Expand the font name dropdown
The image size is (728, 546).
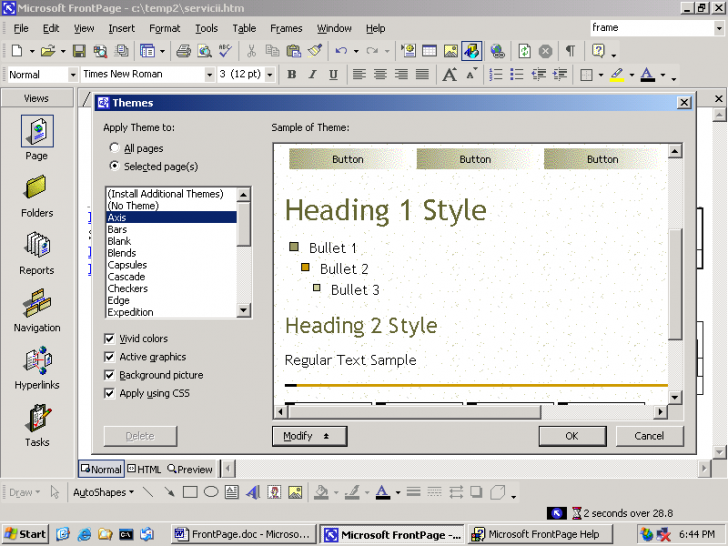pos(209,75)
